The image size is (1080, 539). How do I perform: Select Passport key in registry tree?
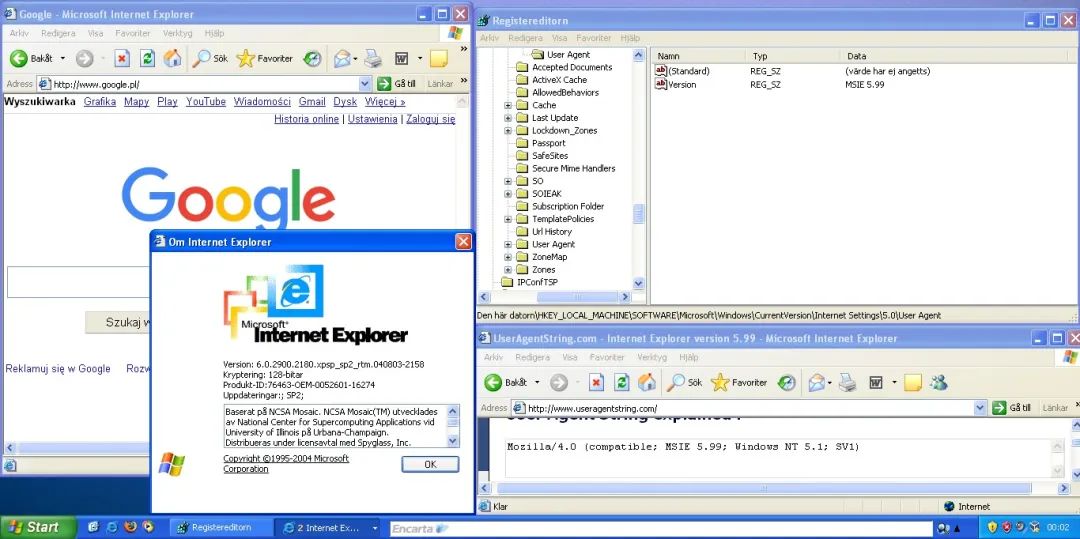pyautogui.click(x=548, y=143)
